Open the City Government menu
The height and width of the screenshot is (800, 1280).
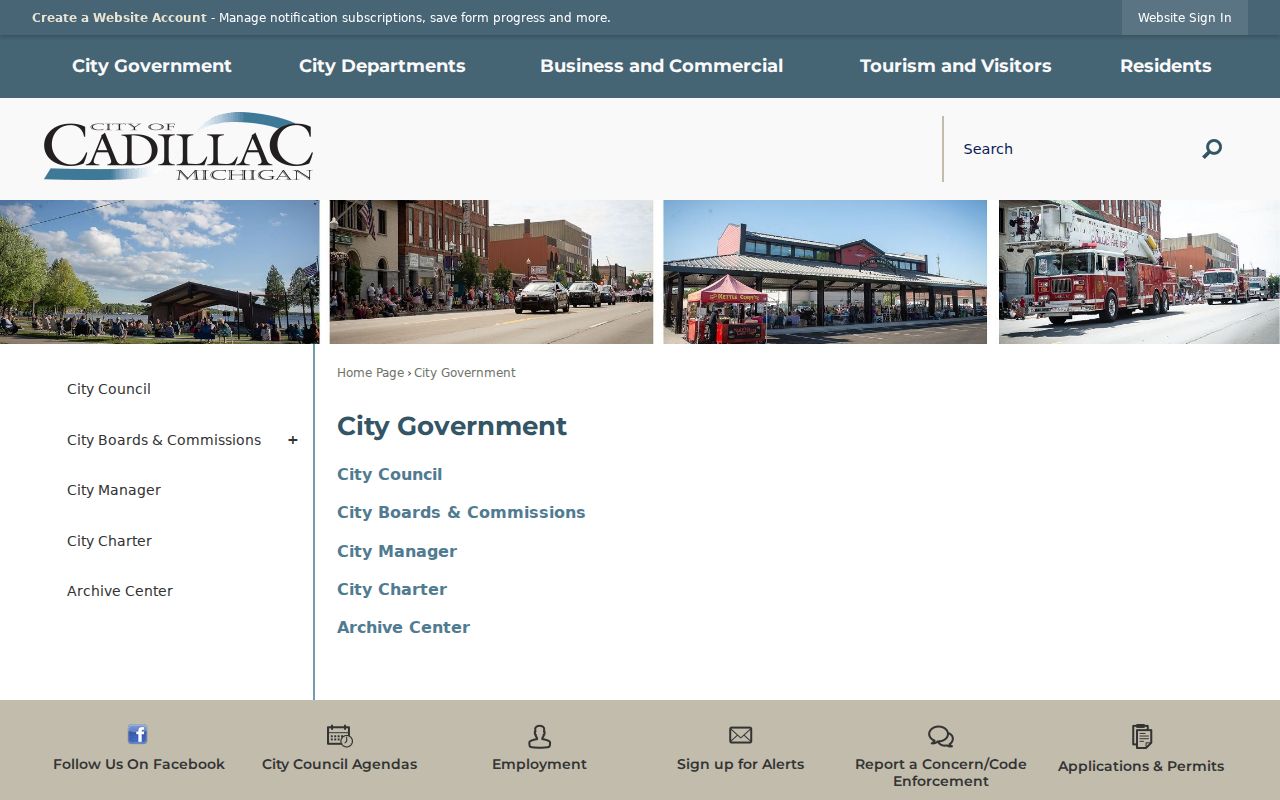pyautogui.click(x=152, y=66)
